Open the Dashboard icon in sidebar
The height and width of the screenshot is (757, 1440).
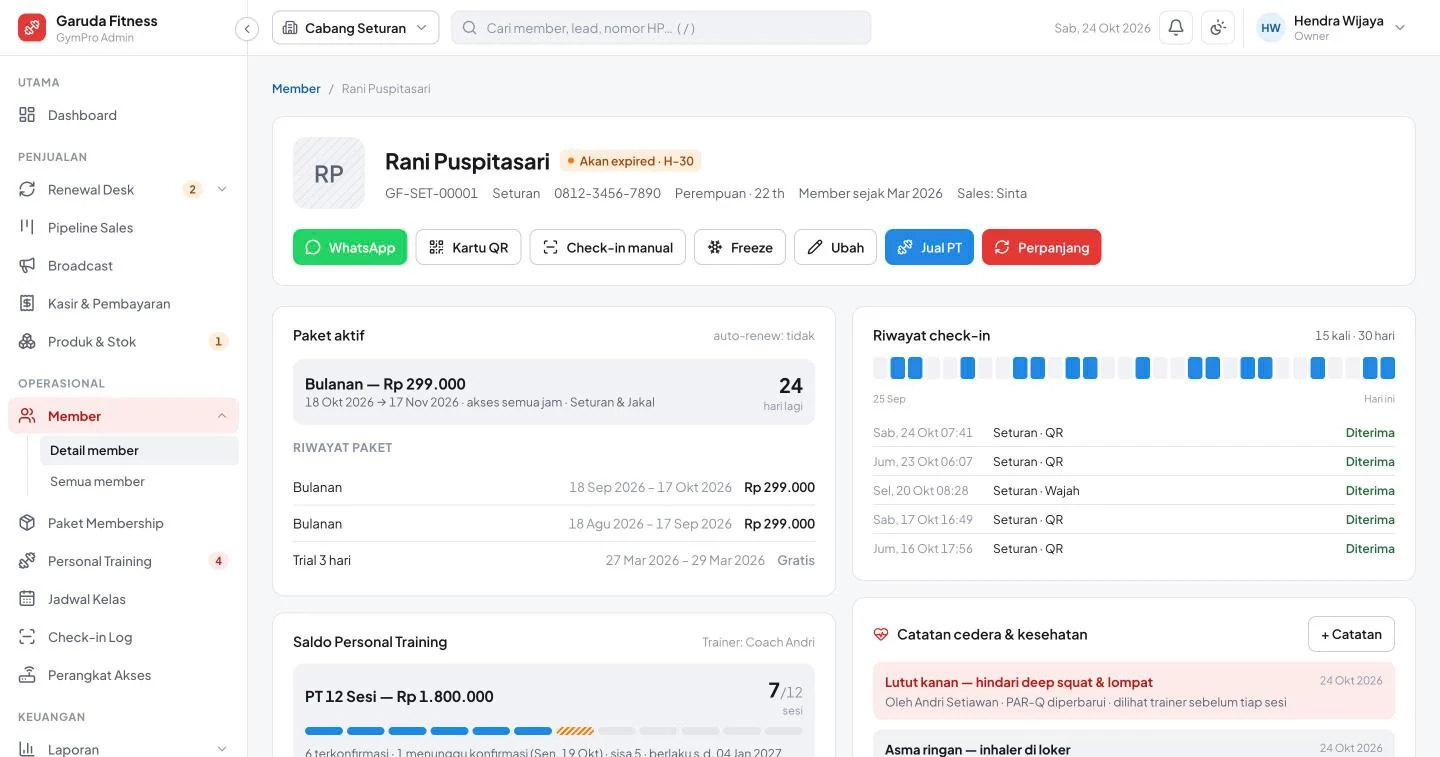point(27,115)
